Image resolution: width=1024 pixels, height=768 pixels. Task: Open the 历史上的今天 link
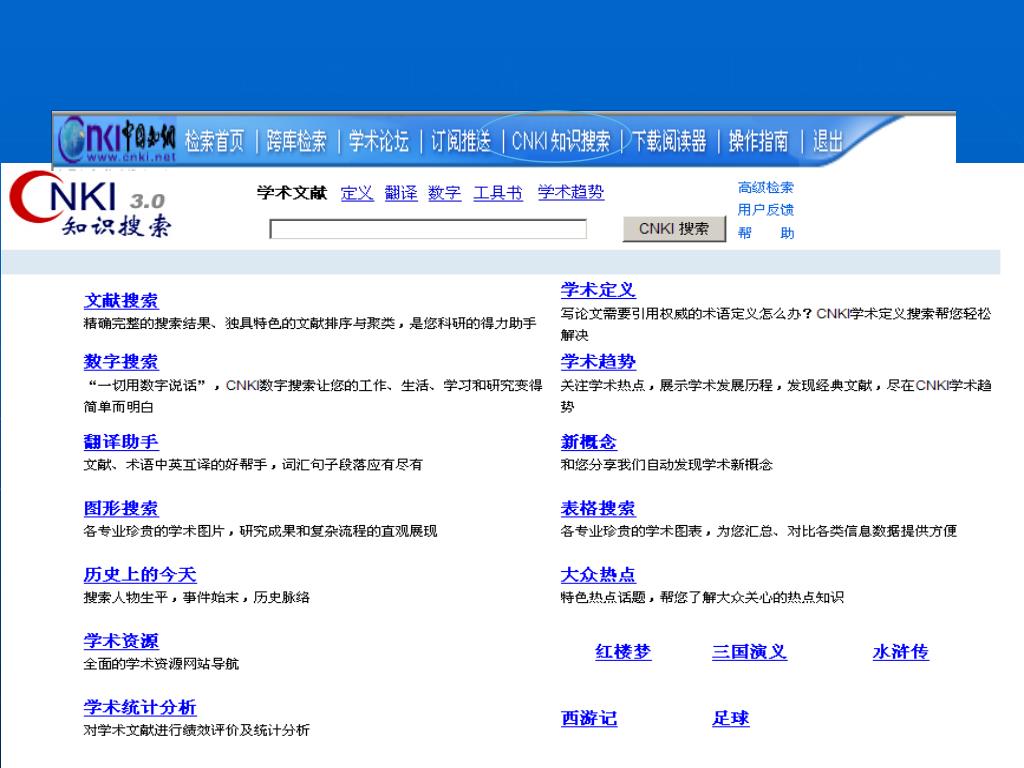click(x=140, y=575)
